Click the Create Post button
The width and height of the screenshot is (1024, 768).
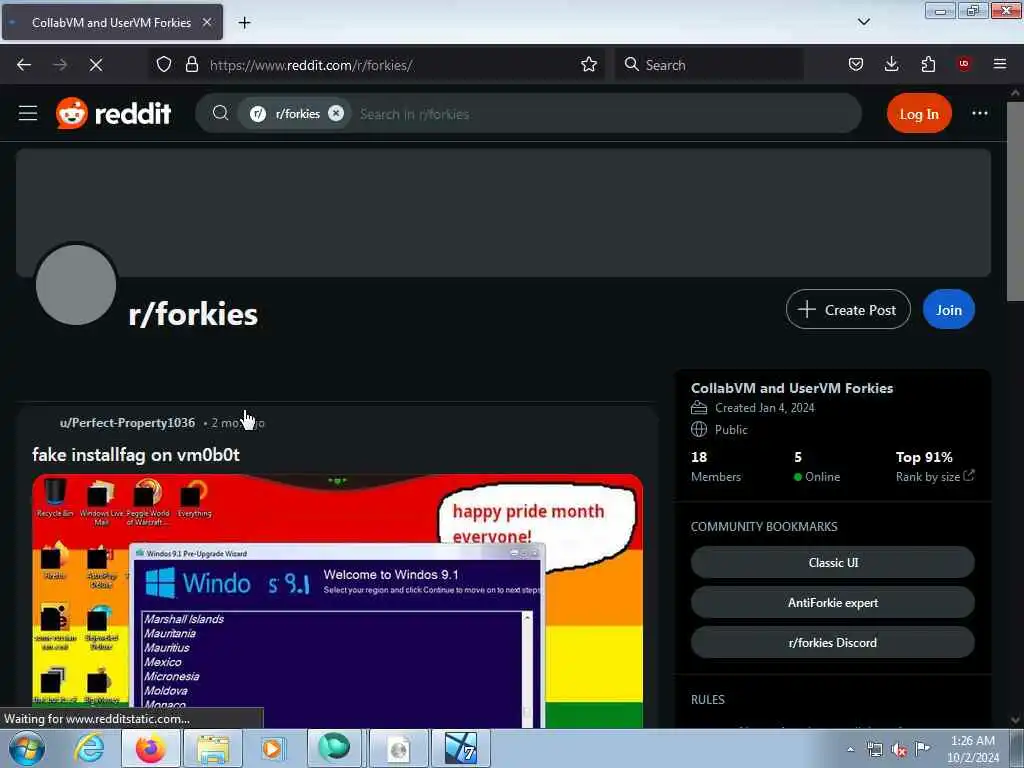(848, 310)
